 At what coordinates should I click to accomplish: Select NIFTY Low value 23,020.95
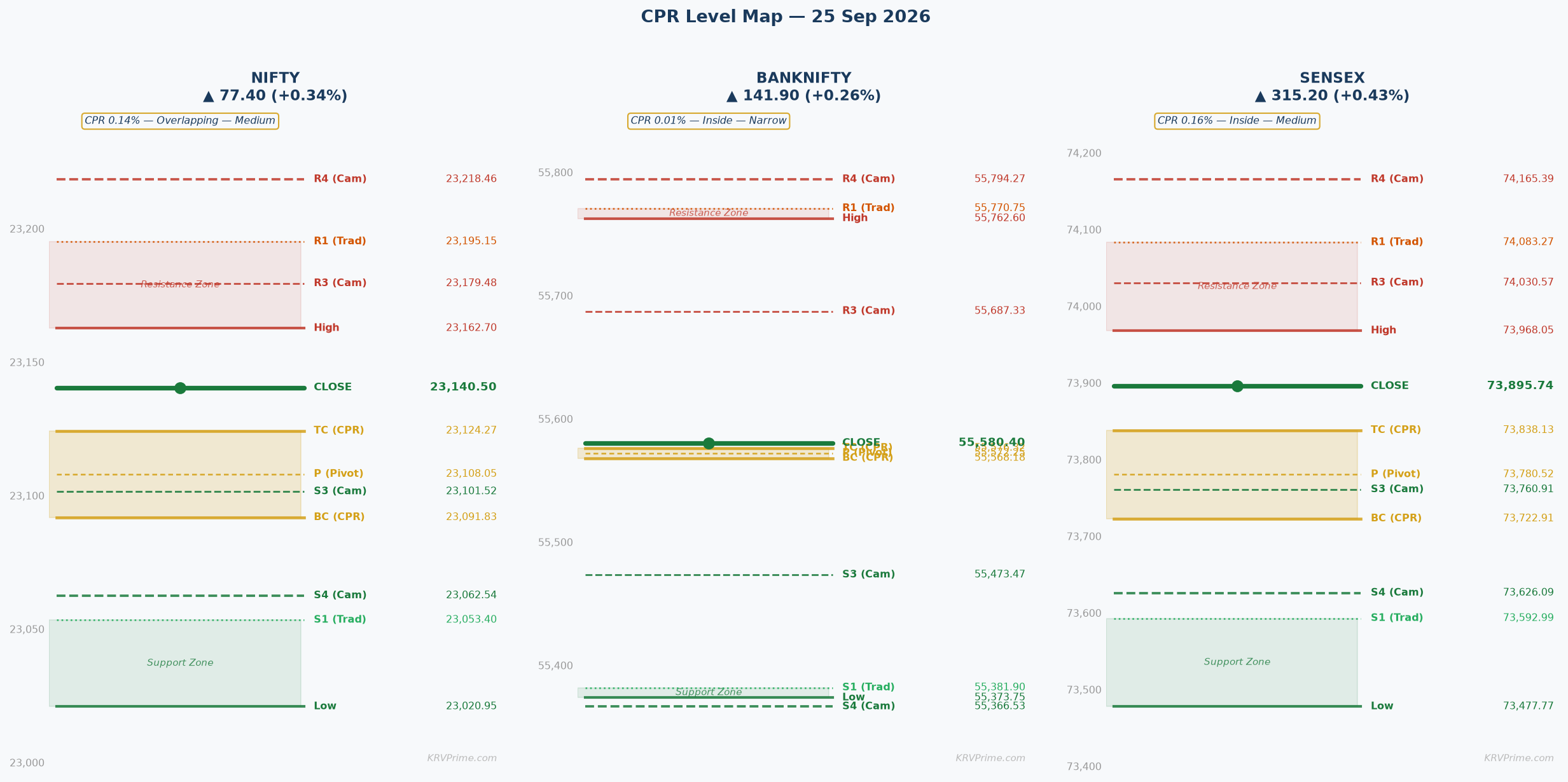pyautogui.click(x=471, y=706)
